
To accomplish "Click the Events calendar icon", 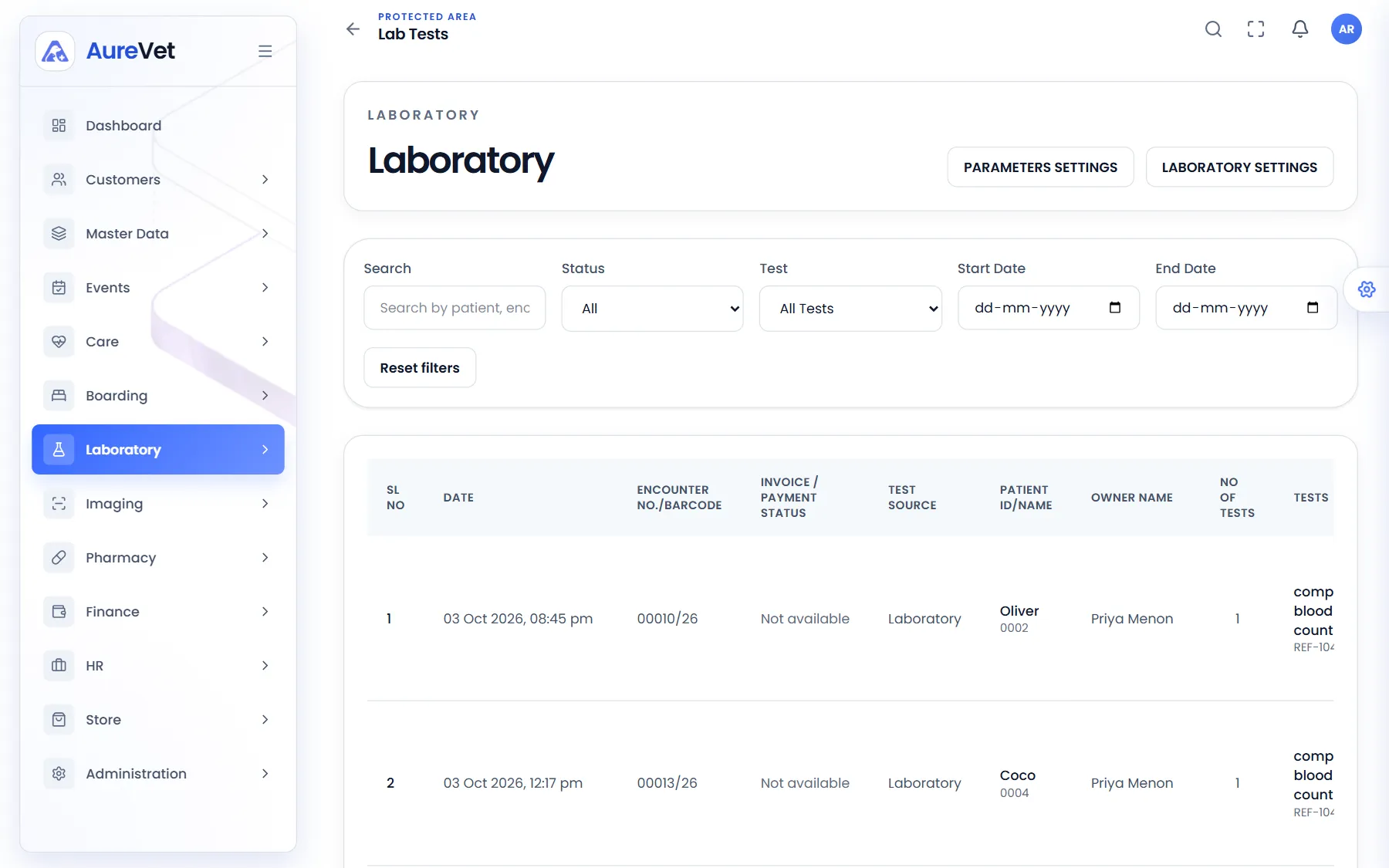I will 59,288.
